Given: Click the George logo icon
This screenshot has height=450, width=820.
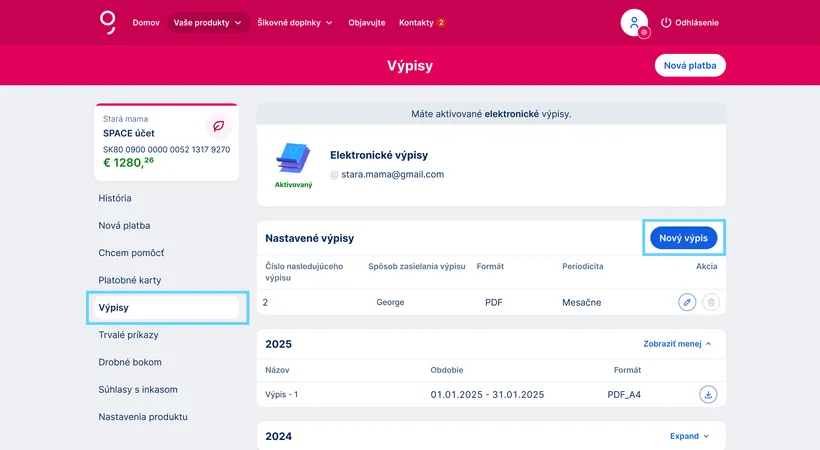Looking at the screenshot, I should click(108, 22).
